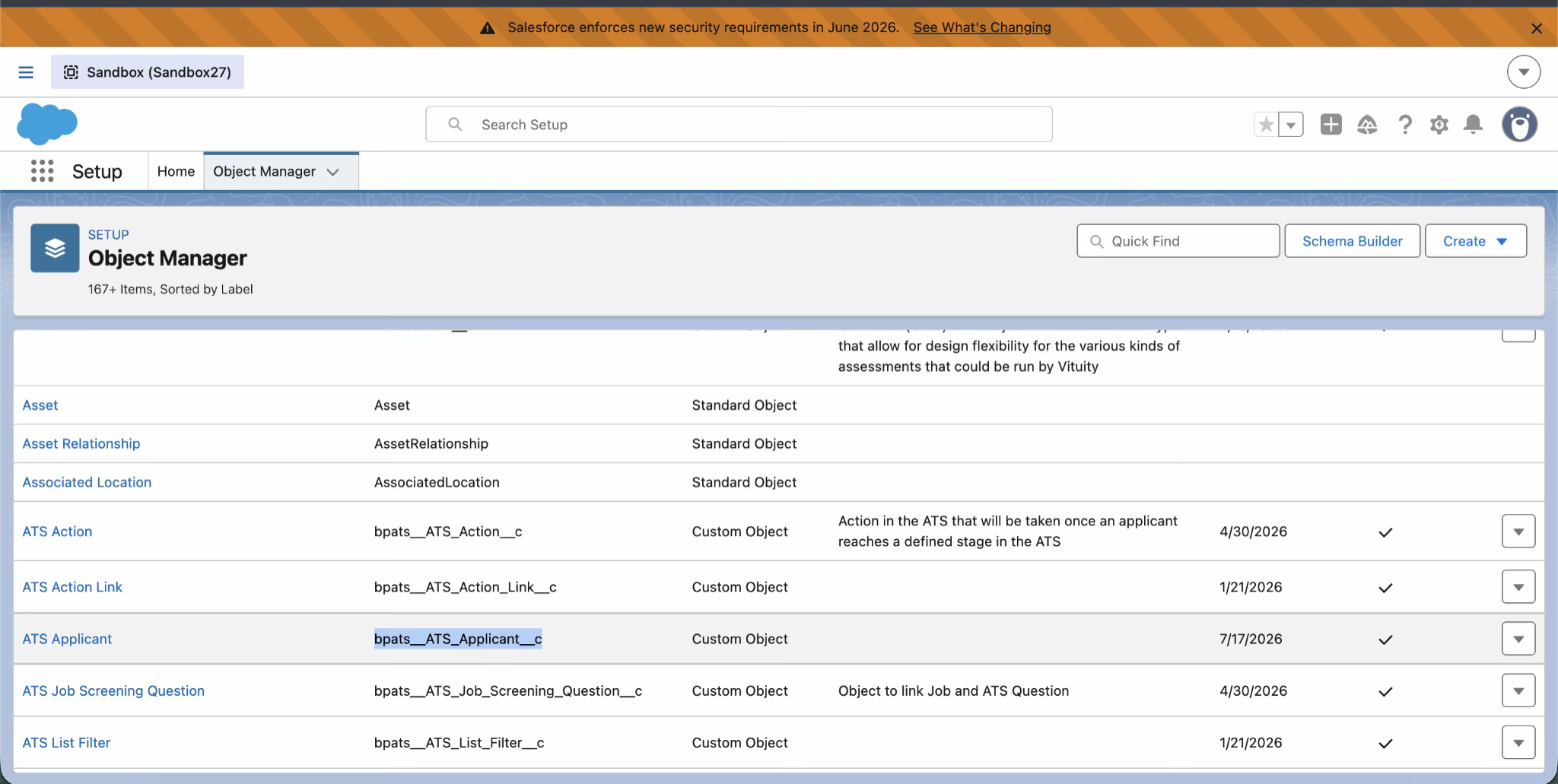Open the help question mark icon
Screen dimensions: 1558x784
pyautogui.click(x=1405, y=125)
